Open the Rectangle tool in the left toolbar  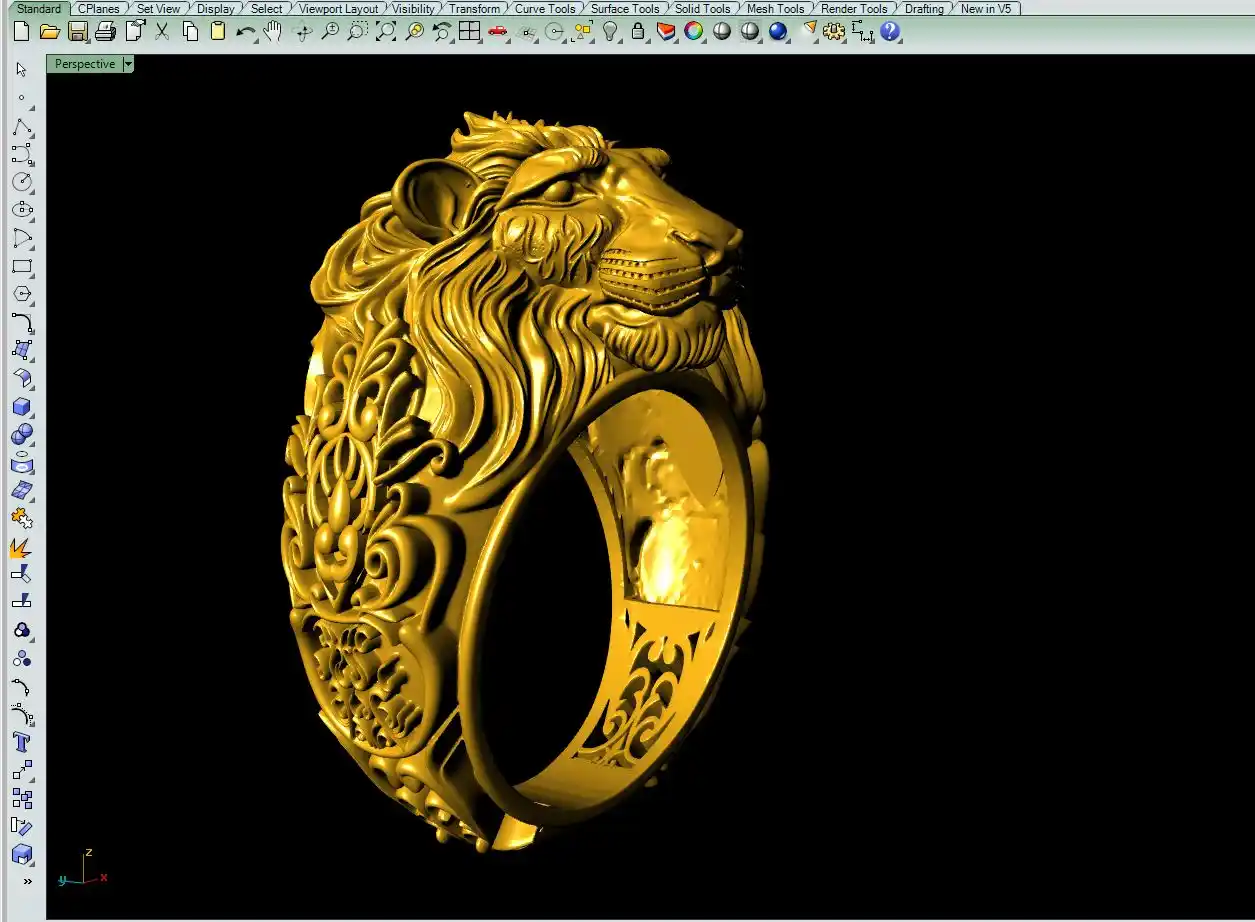(x=21, y=267)
